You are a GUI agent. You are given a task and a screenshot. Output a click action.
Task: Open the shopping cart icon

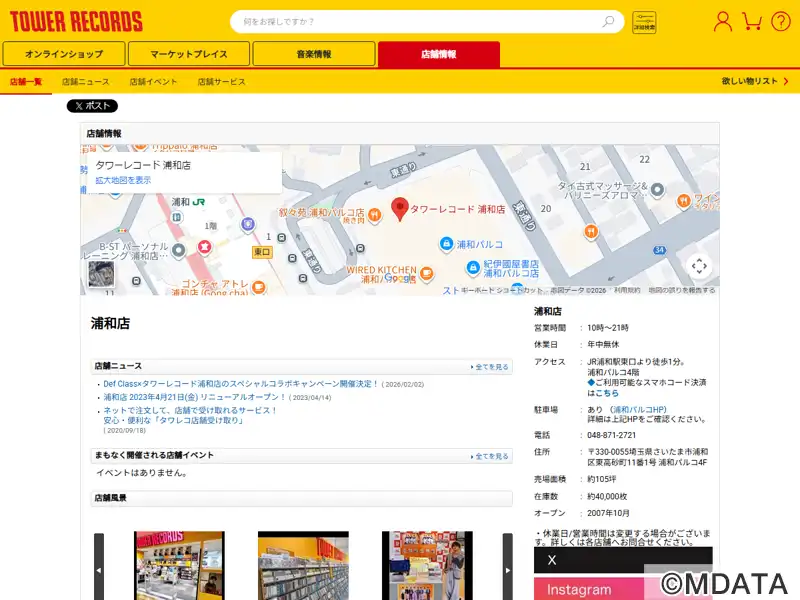pyautogui.click(x=752, y=21)
